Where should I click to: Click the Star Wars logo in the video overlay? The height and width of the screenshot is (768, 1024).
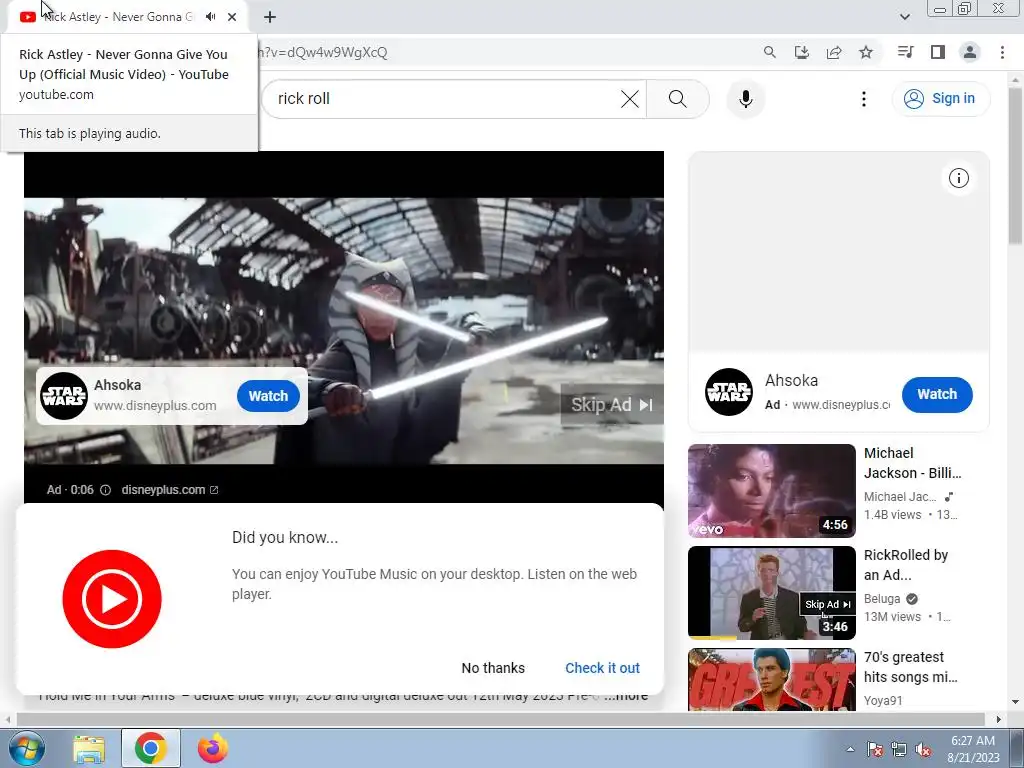[x=64, y=396]
